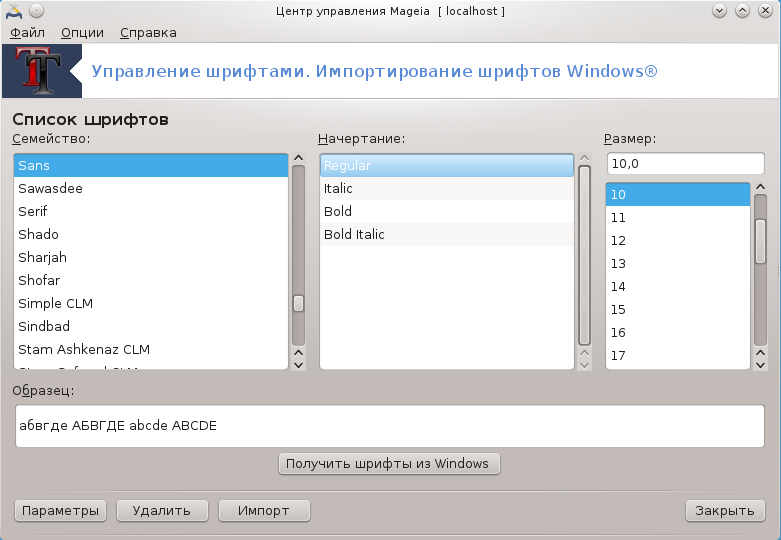
Task: Click the round pin button beside the Mageia title bar icon
Action: tap(37, 10)
